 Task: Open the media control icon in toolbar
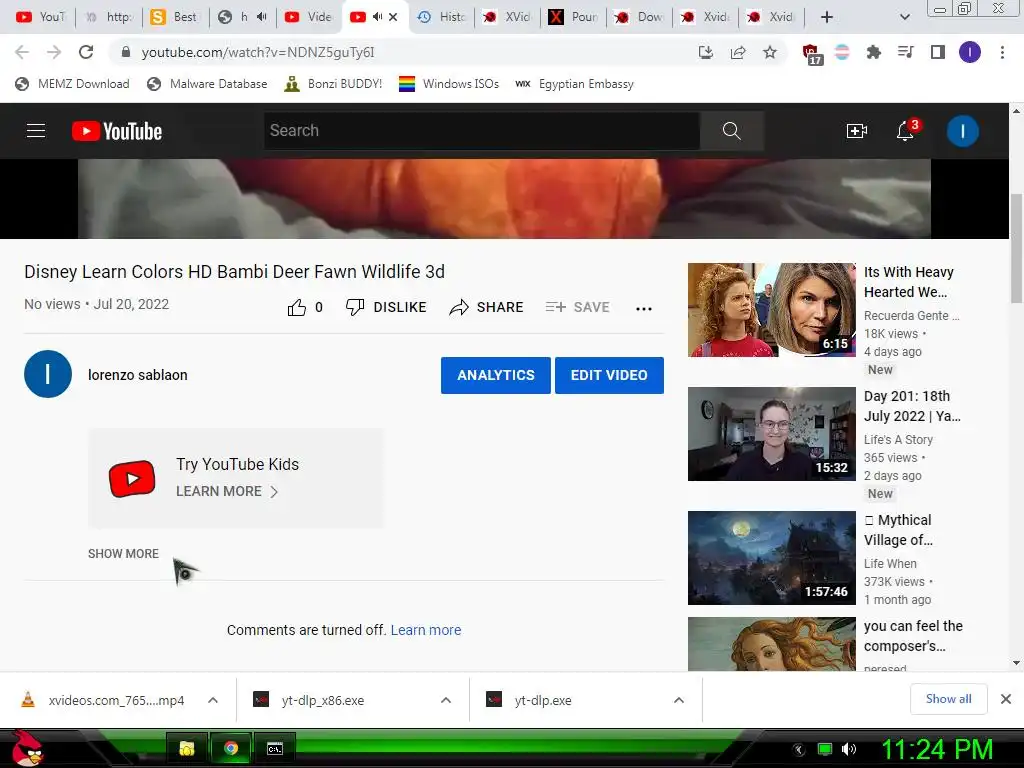pos(906,52)
